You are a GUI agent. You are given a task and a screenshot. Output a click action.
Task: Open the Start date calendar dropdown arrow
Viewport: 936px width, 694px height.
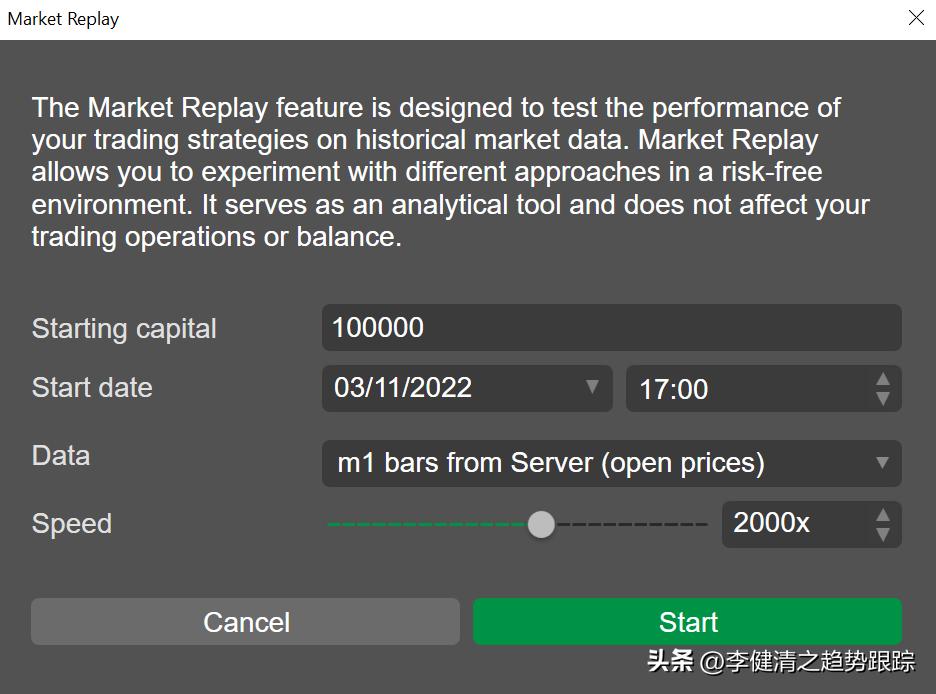coord(592,387)
